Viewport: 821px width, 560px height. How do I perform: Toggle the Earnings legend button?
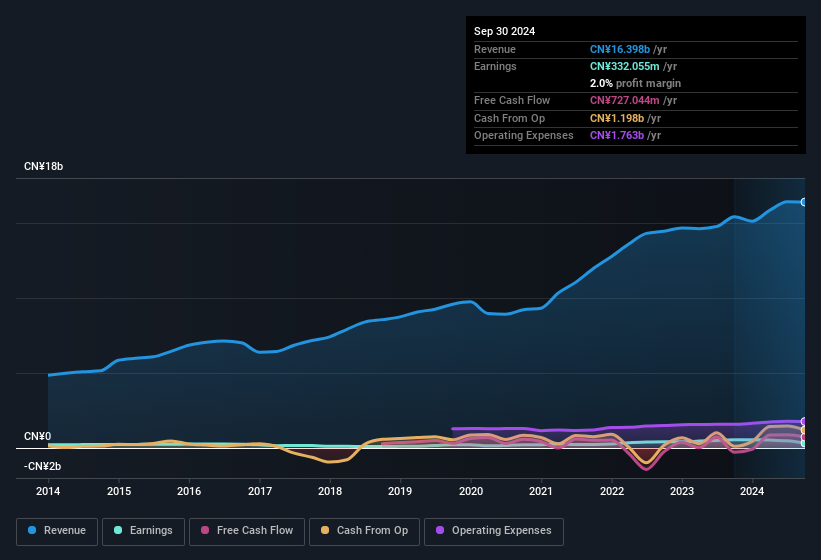(143, 532)
